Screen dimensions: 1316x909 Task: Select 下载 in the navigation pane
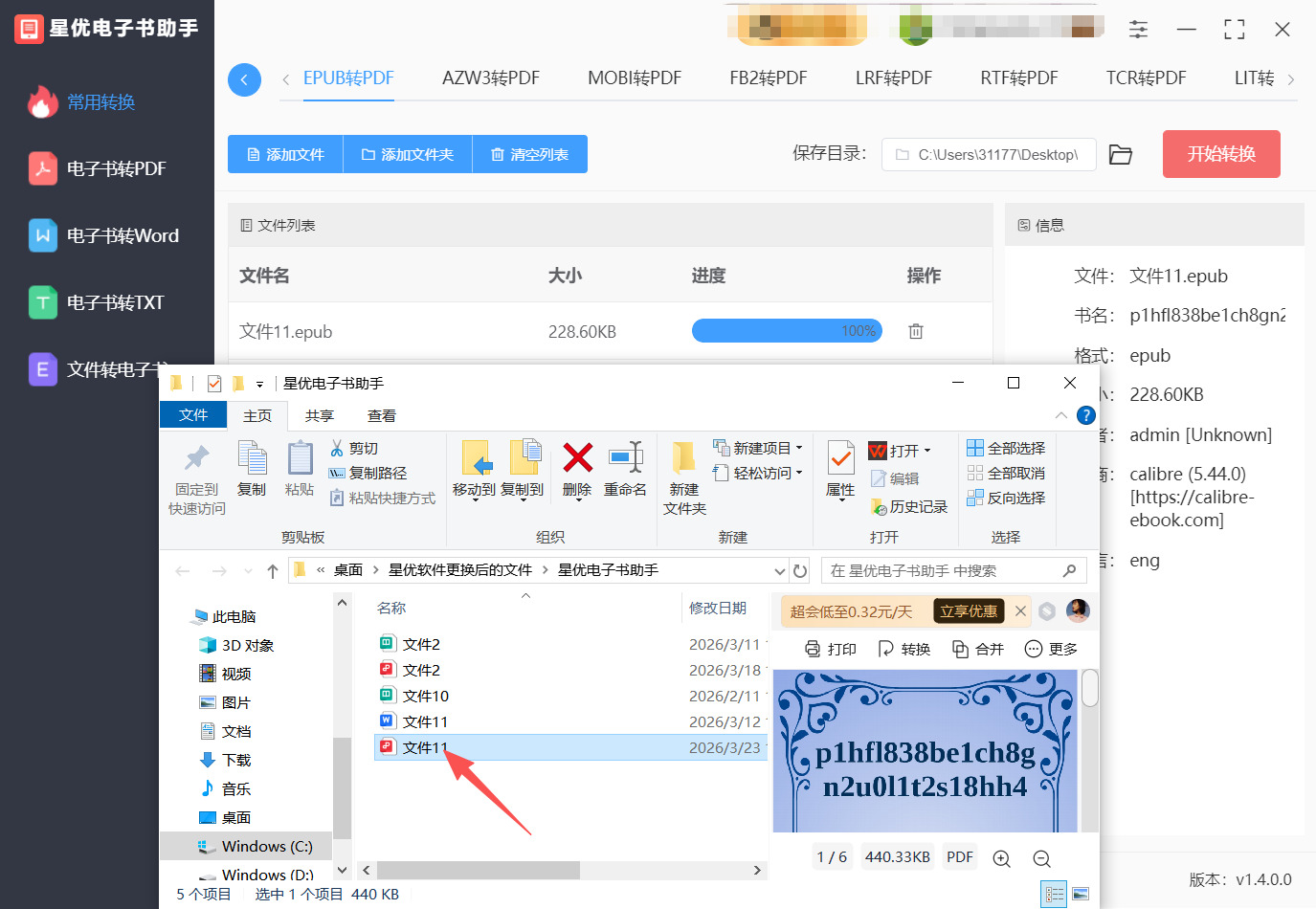tap(226, 760)
